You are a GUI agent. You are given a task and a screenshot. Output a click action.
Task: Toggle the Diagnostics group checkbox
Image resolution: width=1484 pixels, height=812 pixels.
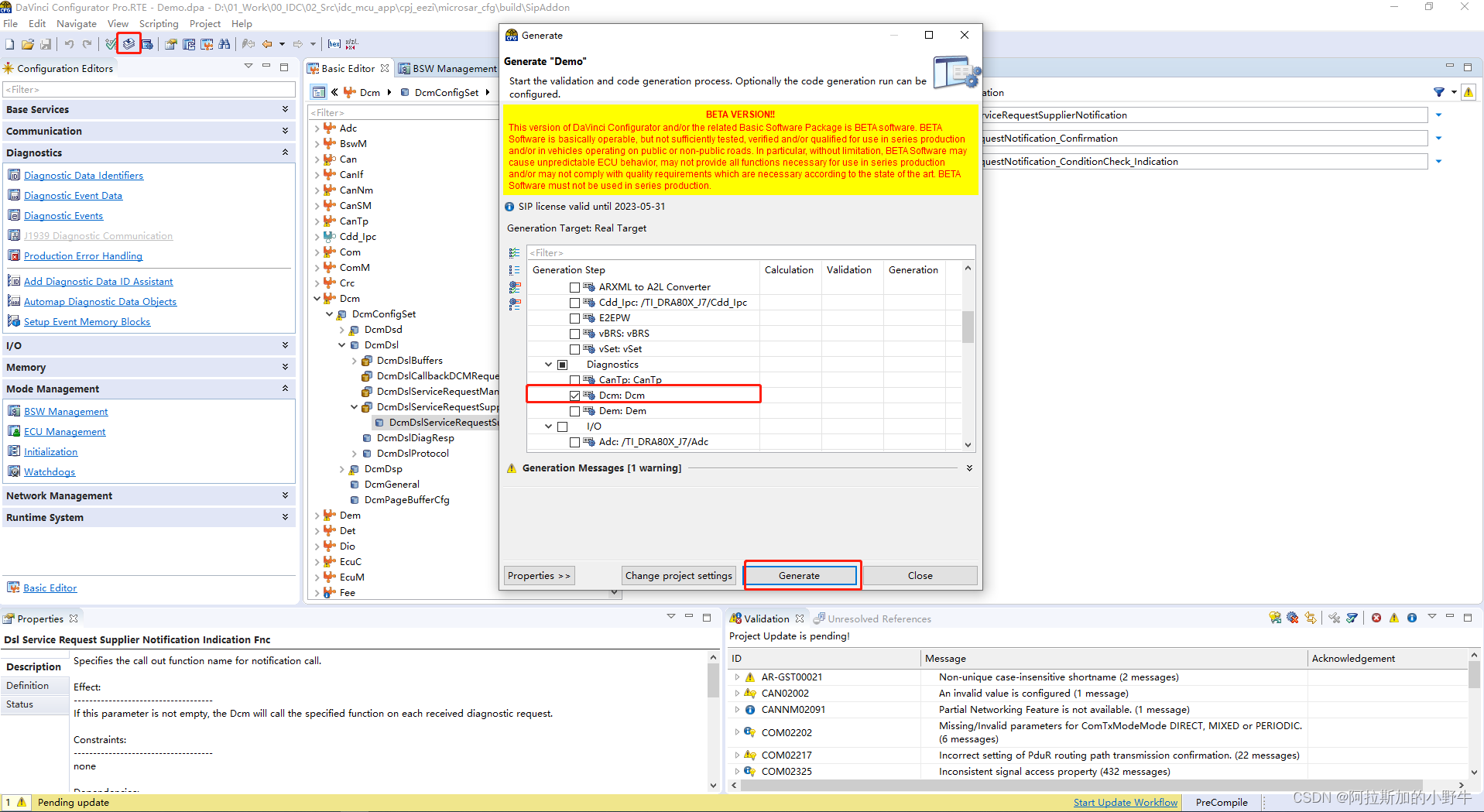563,365
